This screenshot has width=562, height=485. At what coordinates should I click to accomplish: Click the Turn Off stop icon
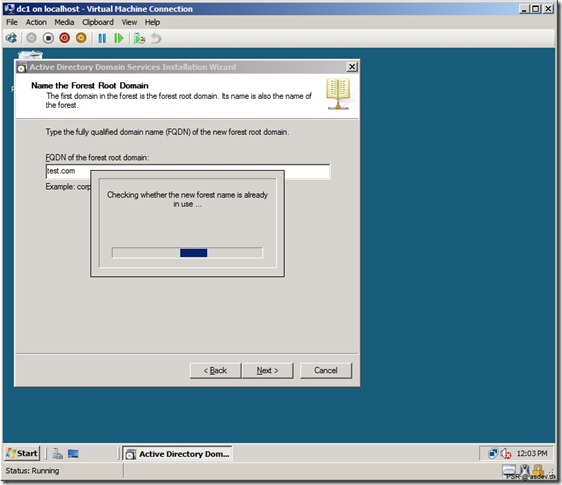pyautogui.click(x=48, y=38)
